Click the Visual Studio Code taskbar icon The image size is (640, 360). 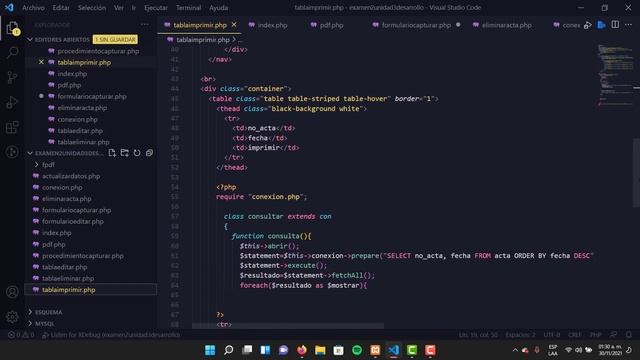click(x=393, y=350)
